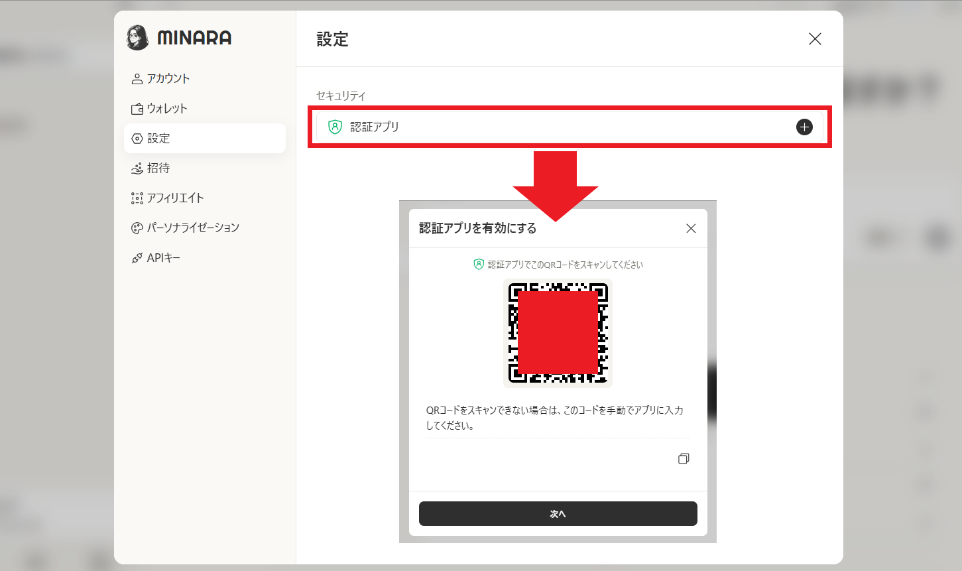
Task: Open the アカウント section
Action: click(x=160, y=79)
